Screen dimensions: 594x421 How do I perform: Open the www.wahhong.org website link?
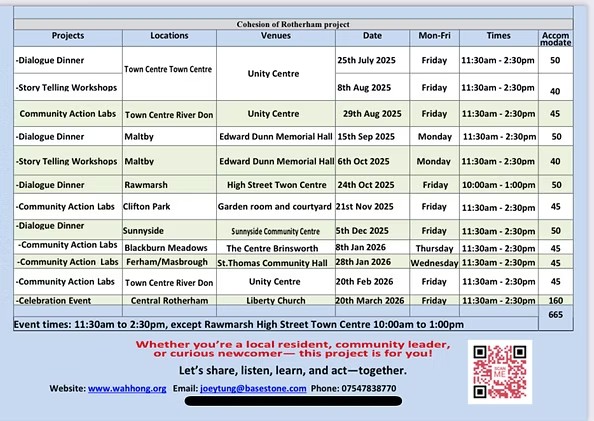(x=127, y=388)
